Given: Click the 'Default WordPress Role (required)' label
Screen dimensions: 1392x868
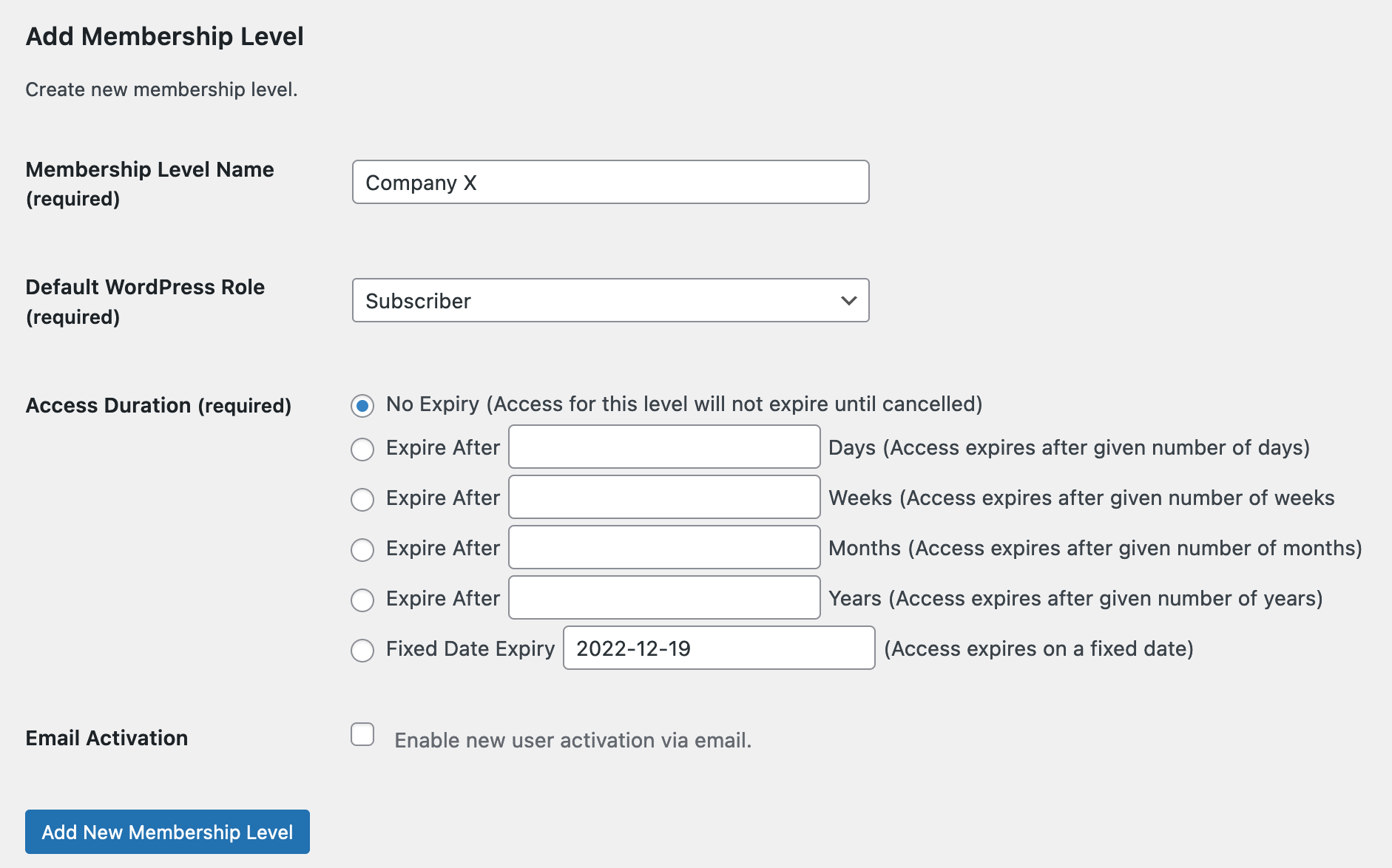Looking at the screenshot, I should (x=145, y=302).
